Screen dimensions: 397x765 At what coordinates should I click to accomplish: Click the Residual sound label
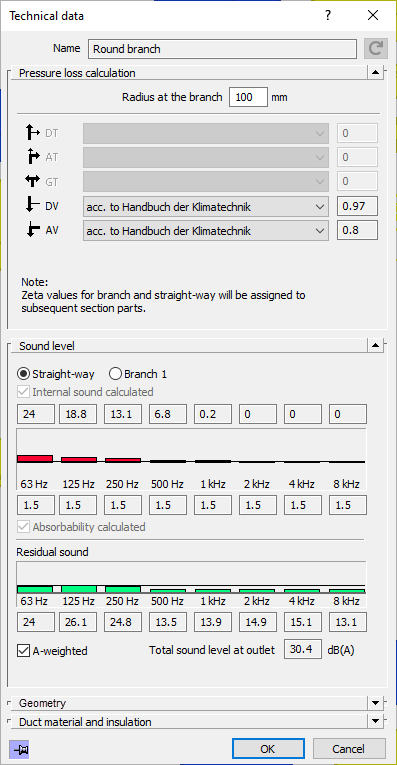pyautogui.click(x=53, y=552)
